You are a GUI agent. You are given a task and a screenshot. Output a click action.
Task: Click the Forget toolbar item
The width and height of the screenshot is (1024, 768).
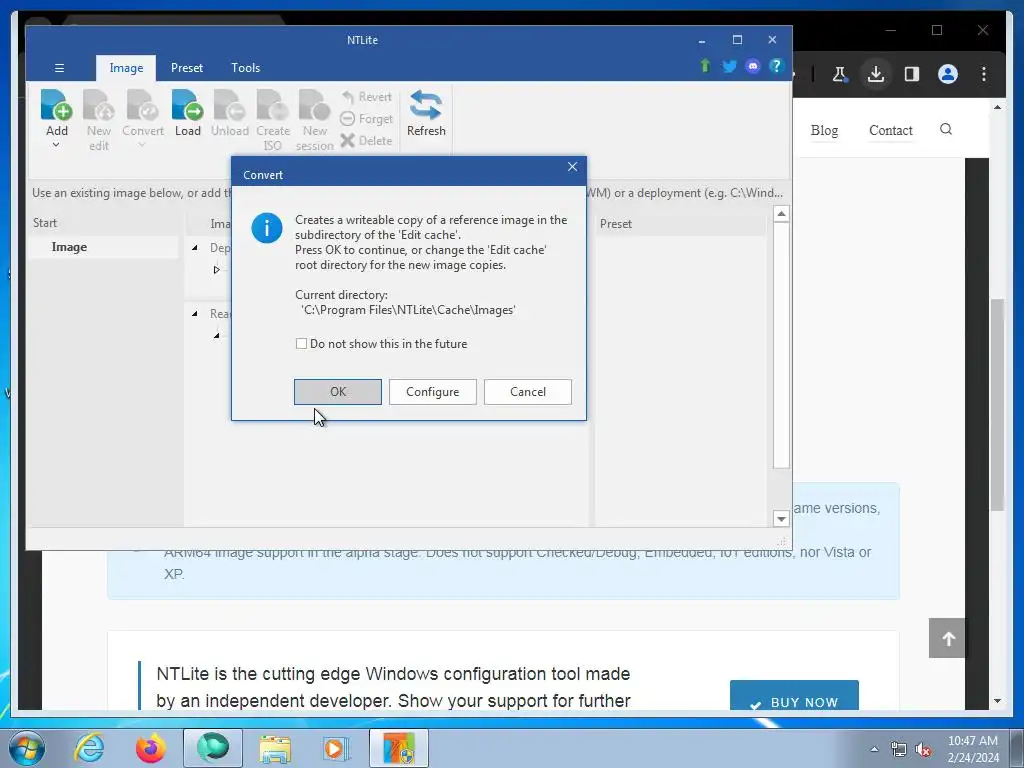366,119
